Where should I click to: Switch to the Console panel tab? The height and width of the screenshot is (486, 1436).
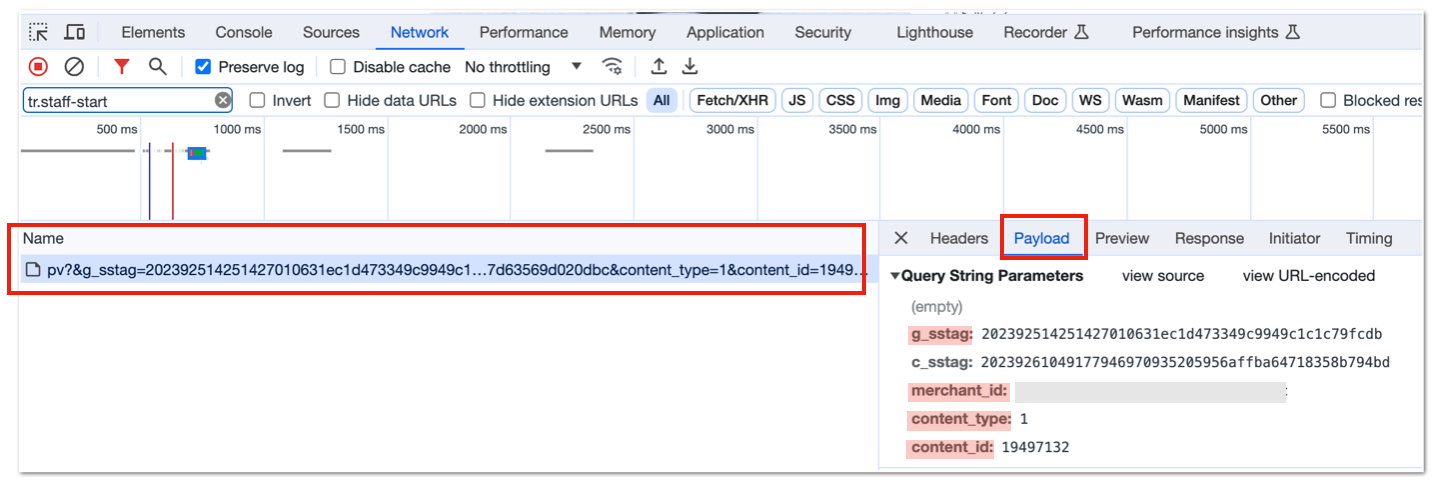click(244, 32)
